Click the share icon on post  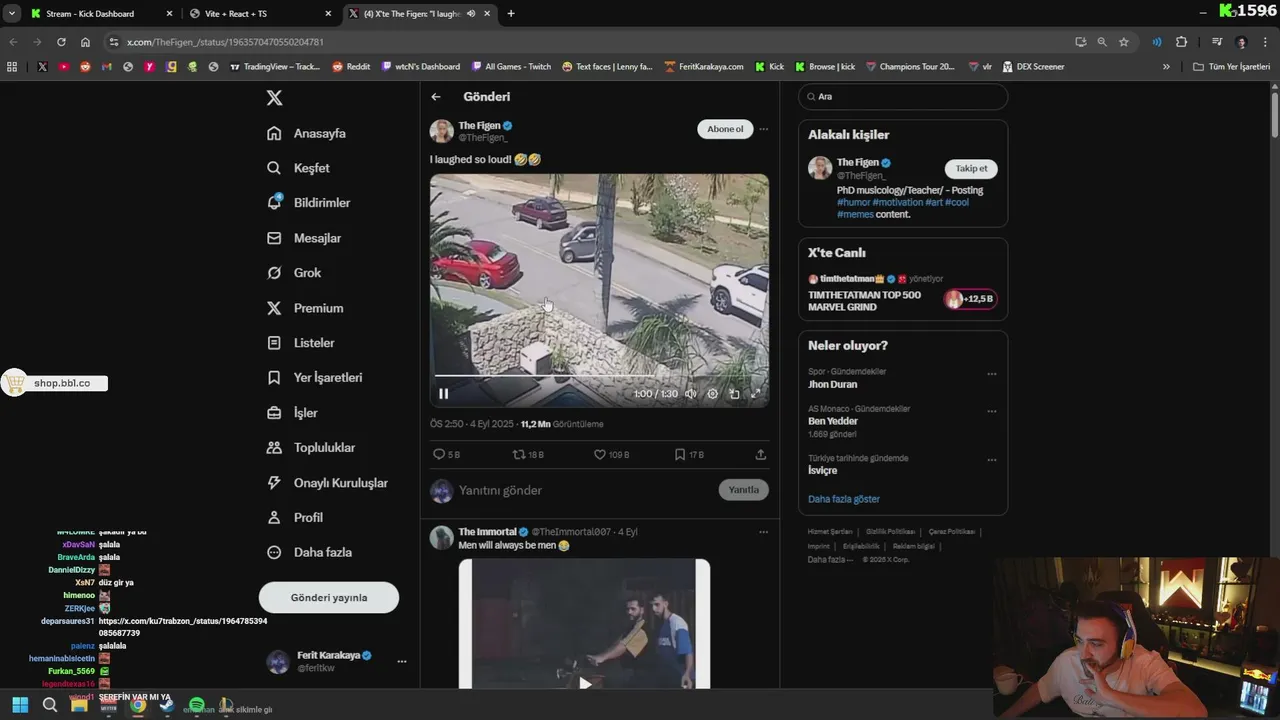pyautogui.click(x=760, y=454)
